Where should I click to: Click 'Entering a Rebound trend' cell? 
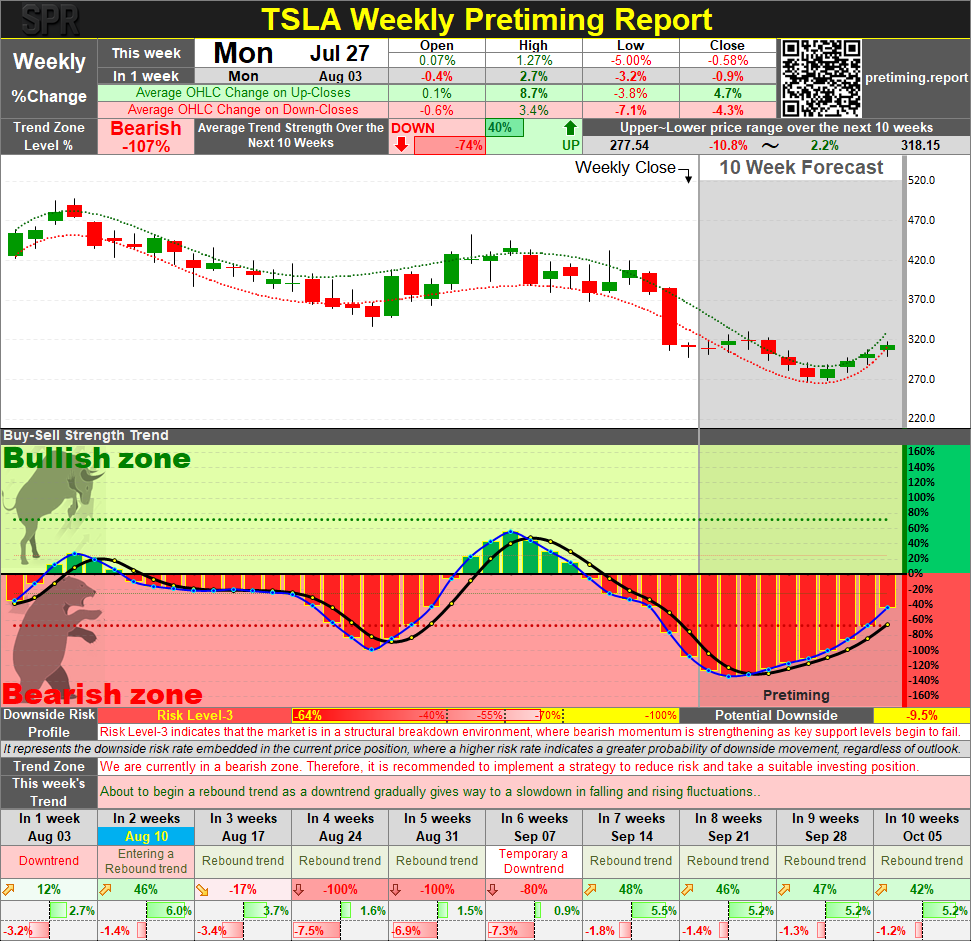146,861
